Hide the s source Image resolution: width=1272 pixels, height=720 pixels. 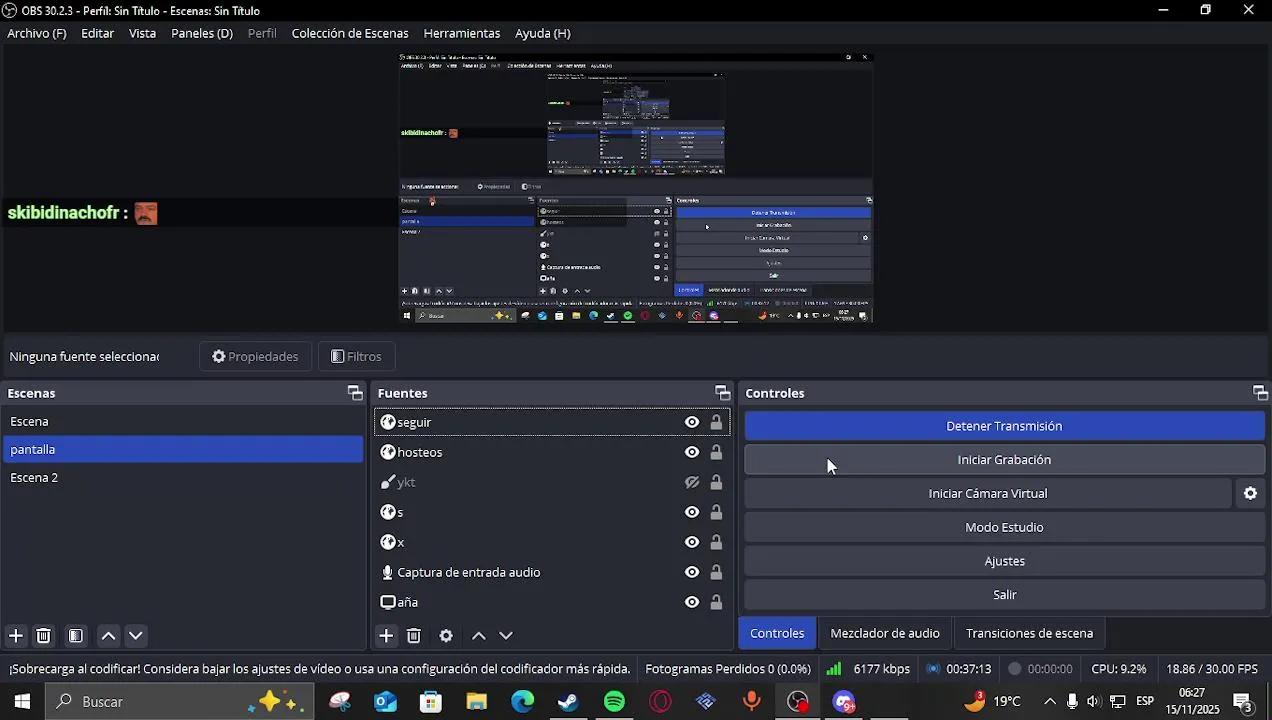(692, 512)
